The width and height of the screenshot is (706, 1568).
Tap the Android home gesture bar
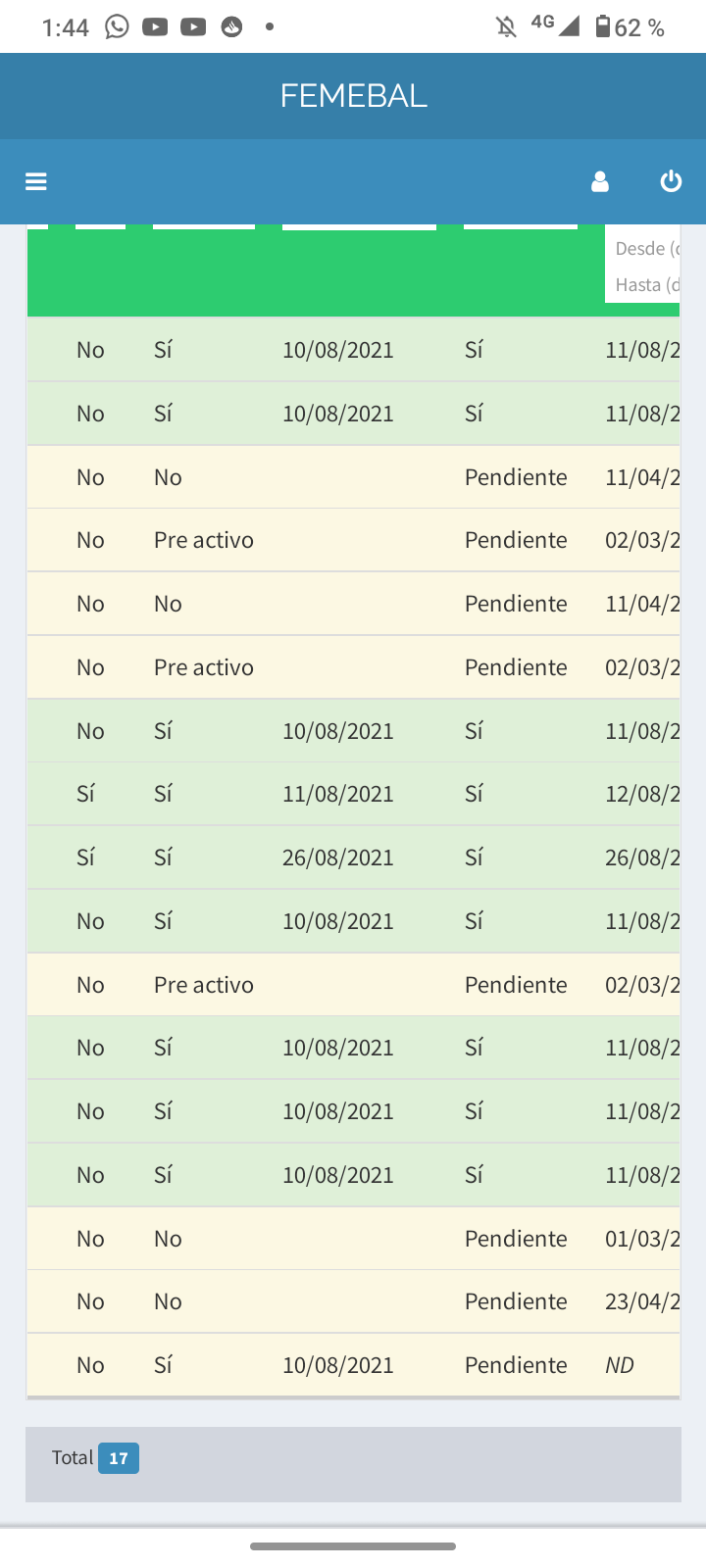(x=353, y=1546)
